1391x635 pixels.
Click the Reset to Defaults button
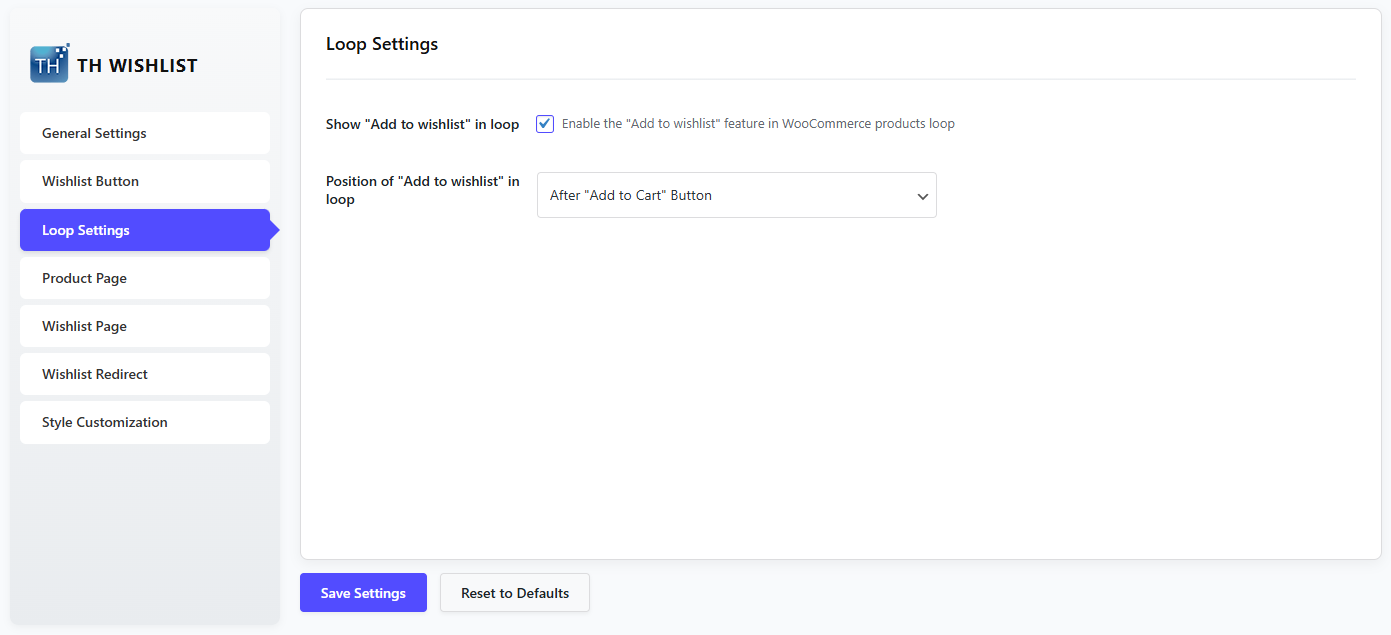click(x=514, y=593)
